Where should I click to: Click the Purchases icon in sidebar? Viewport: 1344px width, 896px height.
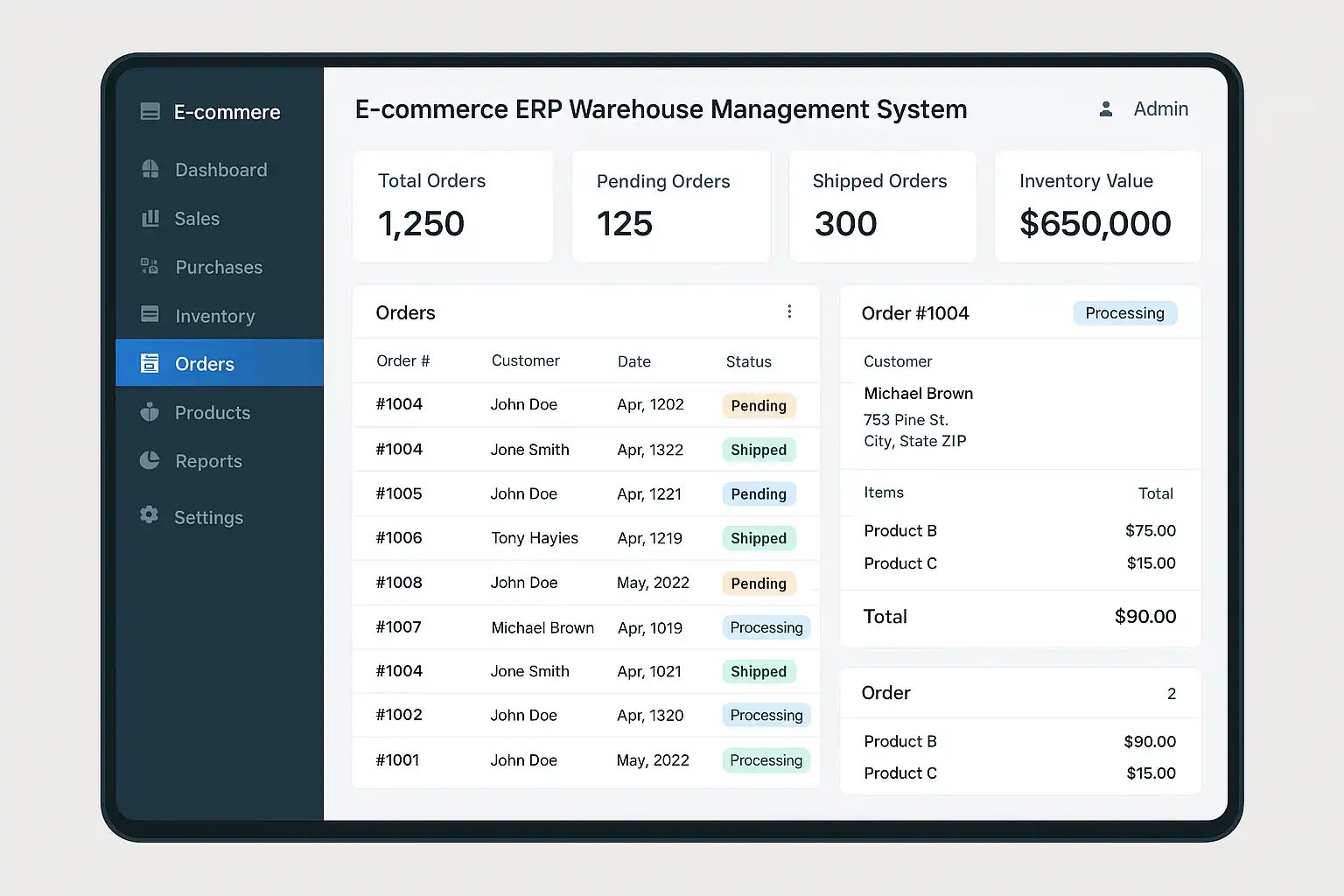pos(150,266)
